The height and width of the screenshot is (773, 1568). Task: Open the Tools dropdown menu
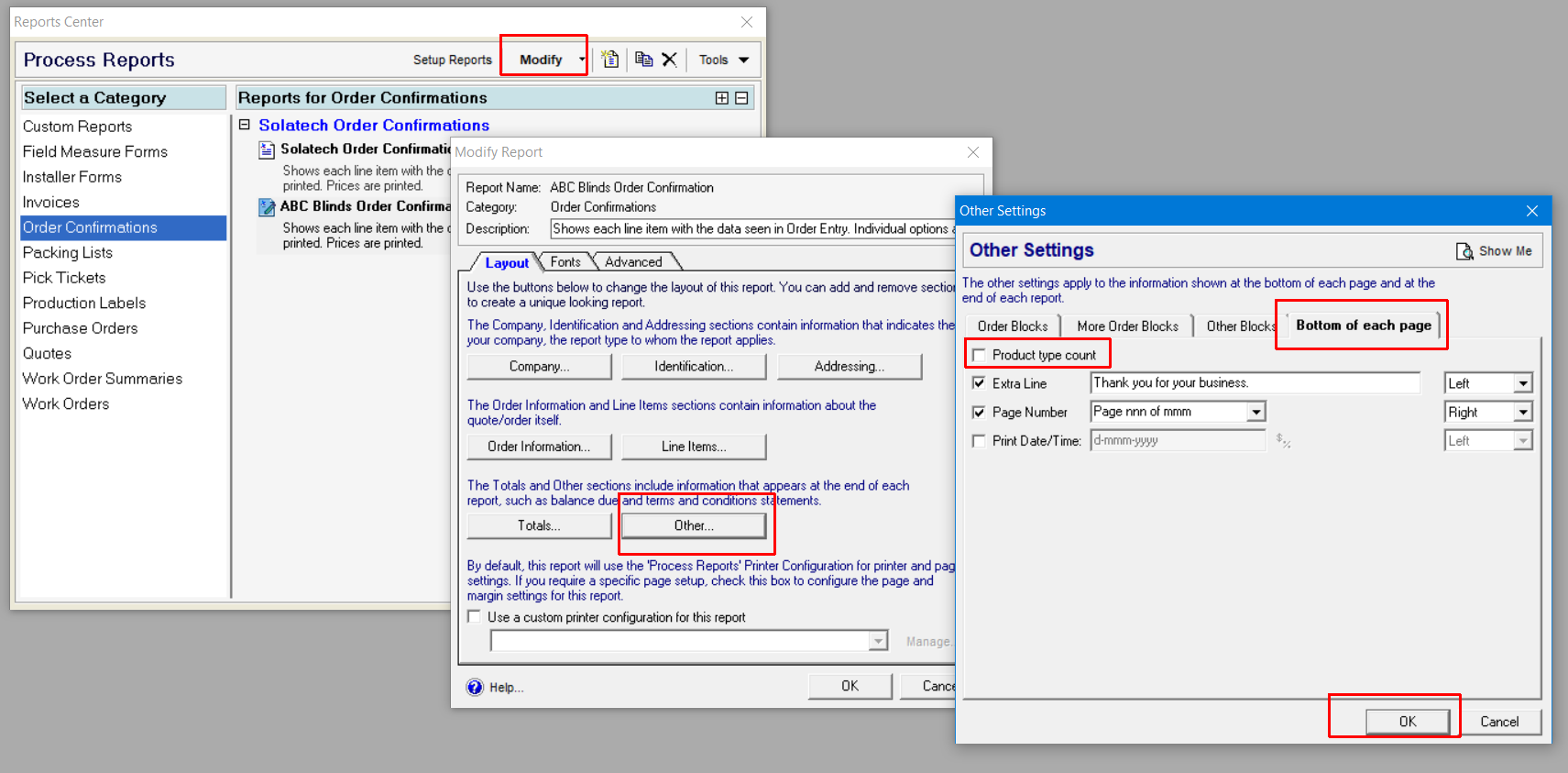(724, 60)
